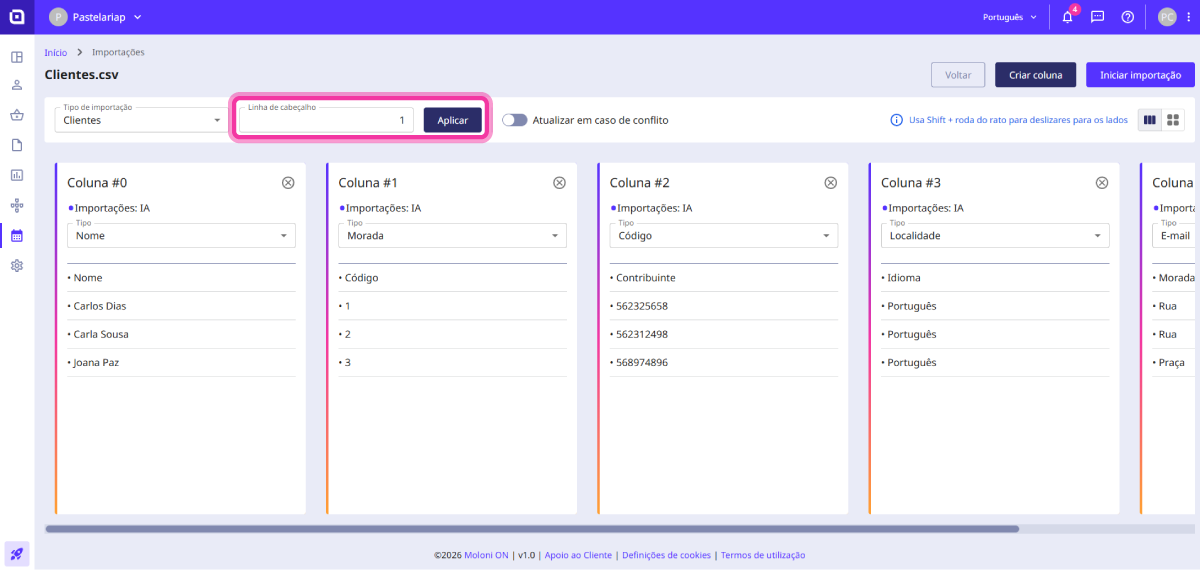
Task: Click Coluna #1 heading
Action: [368, 183]
